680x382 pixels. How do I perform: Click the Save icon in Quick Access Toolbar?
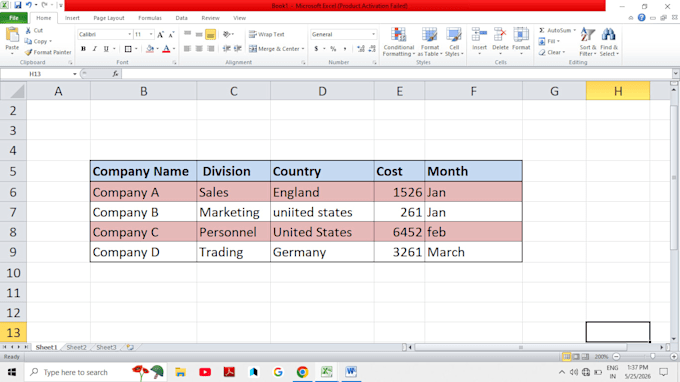click(x=18, y=6)
